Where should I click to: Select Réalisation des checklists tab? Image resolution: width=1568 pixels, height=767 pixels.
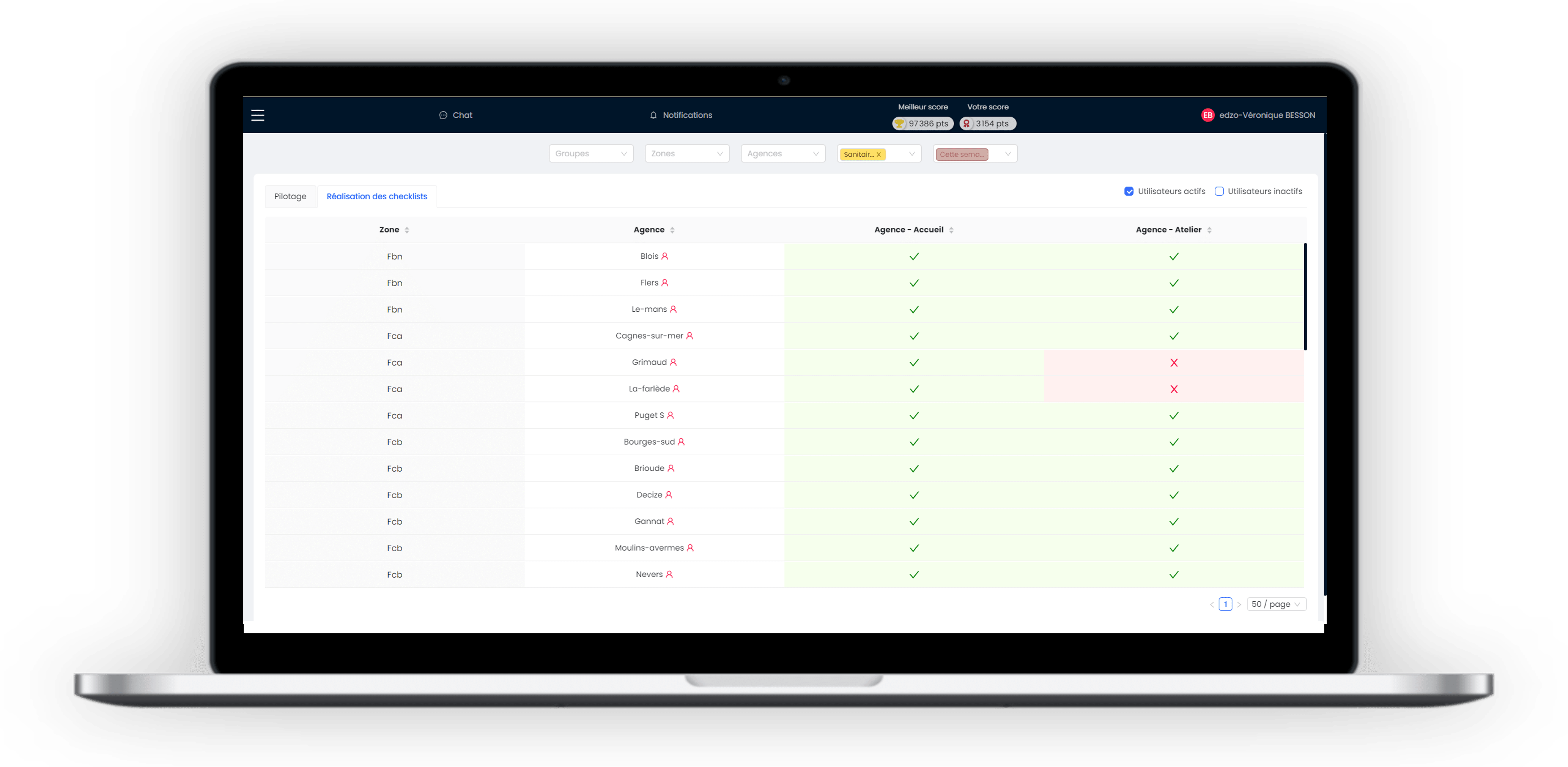pyautogui.click(x=377, y=196)
